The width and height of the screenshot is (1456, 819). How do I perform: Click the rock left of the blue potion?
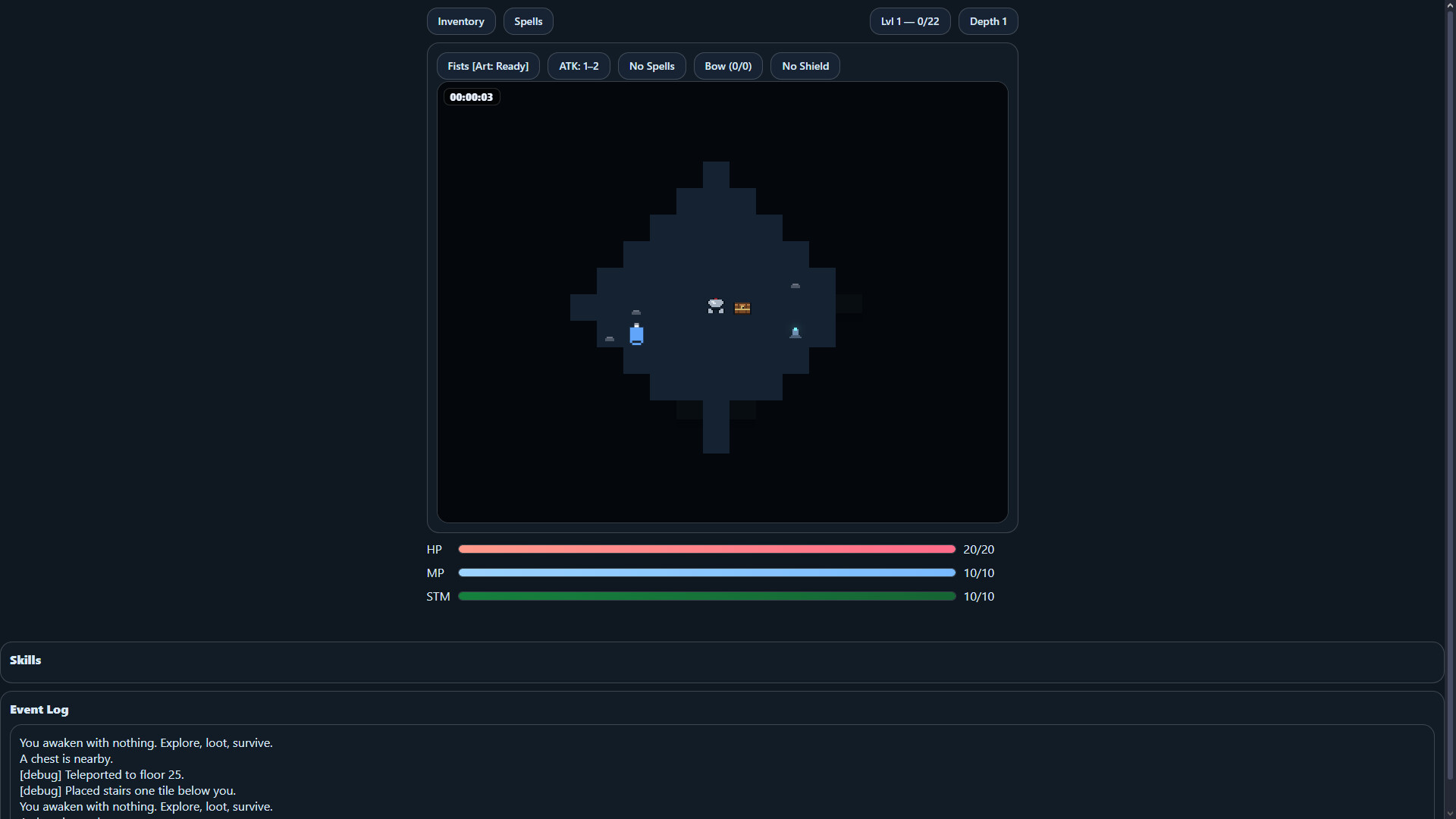pyautogui.click(x=610, y=339)
